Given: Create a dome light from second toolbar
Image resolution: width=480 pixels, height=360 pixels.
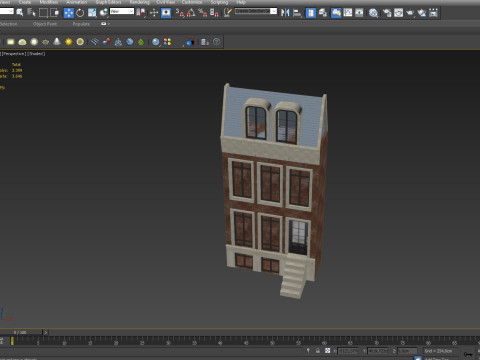Looking at the screenshot, I should point(22,42).
